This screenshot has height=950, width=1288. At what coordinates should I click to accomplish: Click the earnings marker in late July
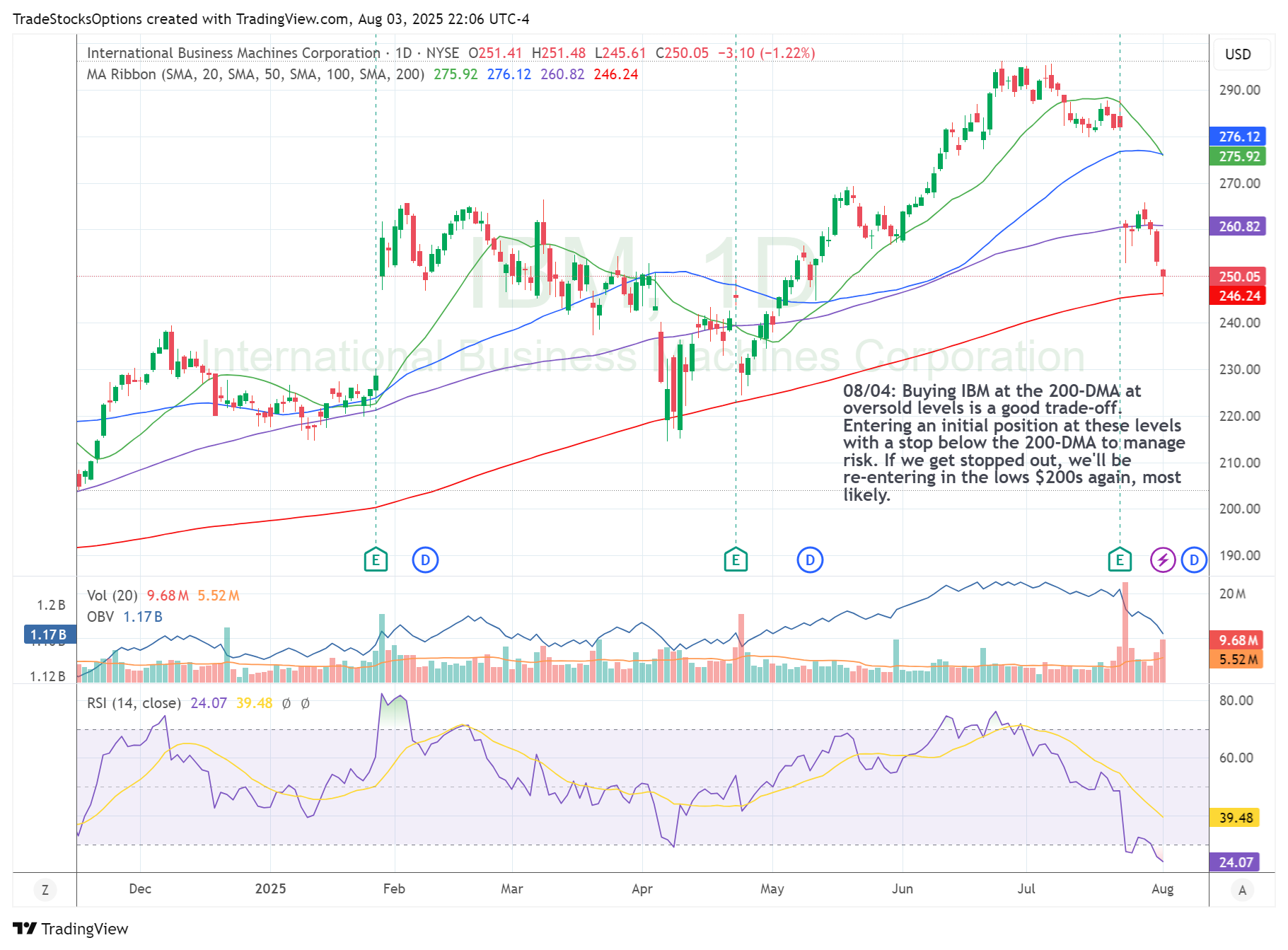(1119, 560)
